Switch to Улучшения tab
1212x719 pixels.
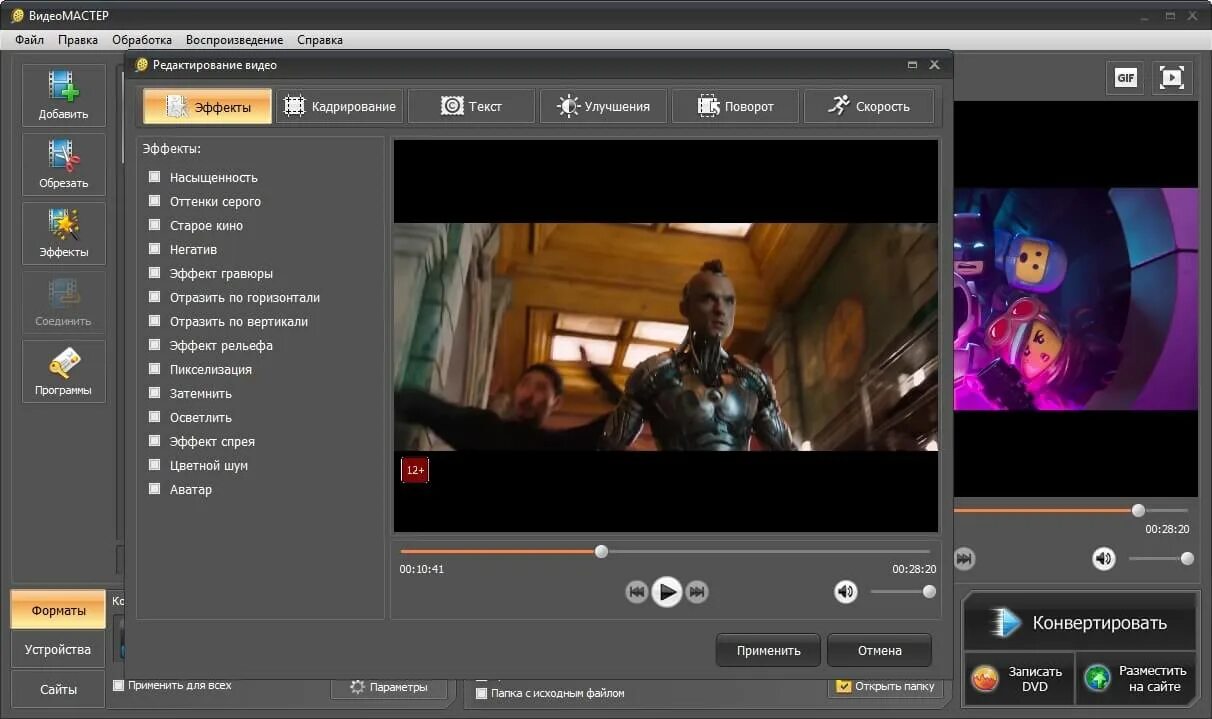pyautogui.click(x=603, y=106)
